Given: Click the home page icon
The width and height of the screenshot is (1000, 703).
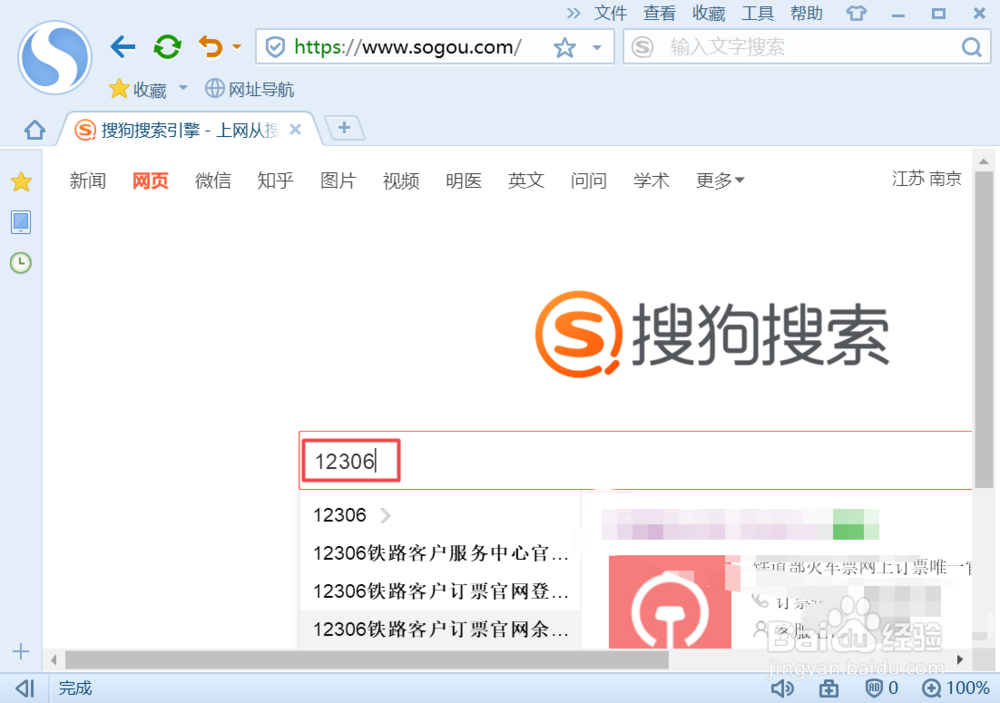Looking at the screenshot, I should (x=34, y=130).
